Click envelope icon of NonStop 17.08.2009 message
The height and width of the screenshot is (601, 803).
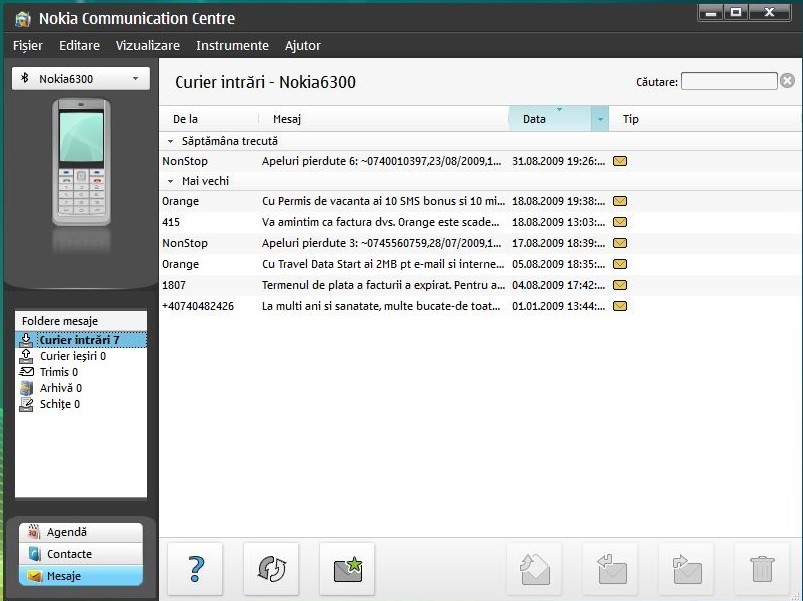point(620,243)
